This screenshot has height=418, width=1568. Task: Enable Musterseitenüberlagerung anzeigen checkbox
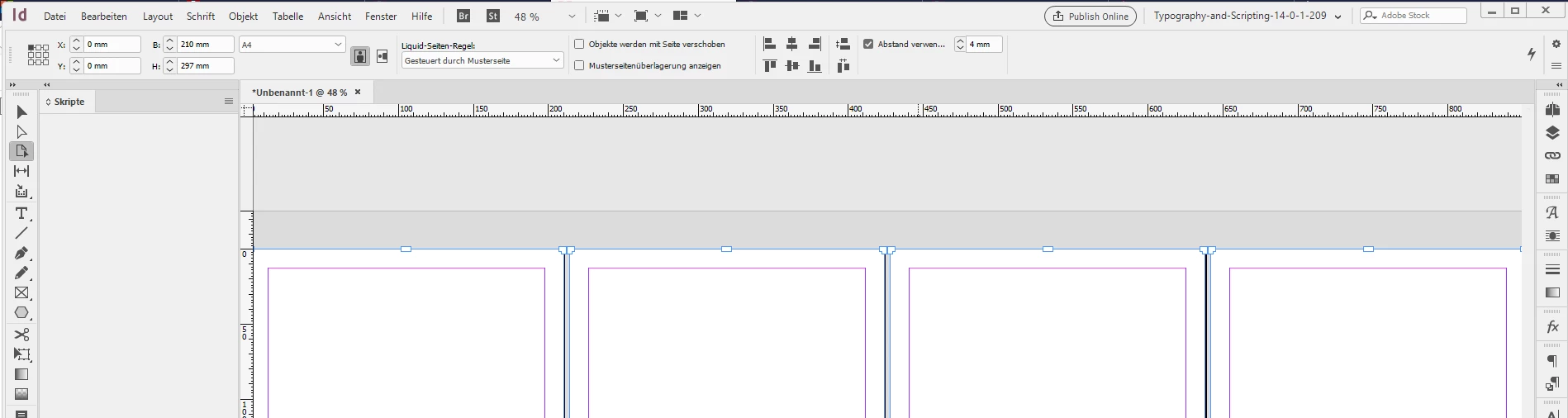point(579,65)
